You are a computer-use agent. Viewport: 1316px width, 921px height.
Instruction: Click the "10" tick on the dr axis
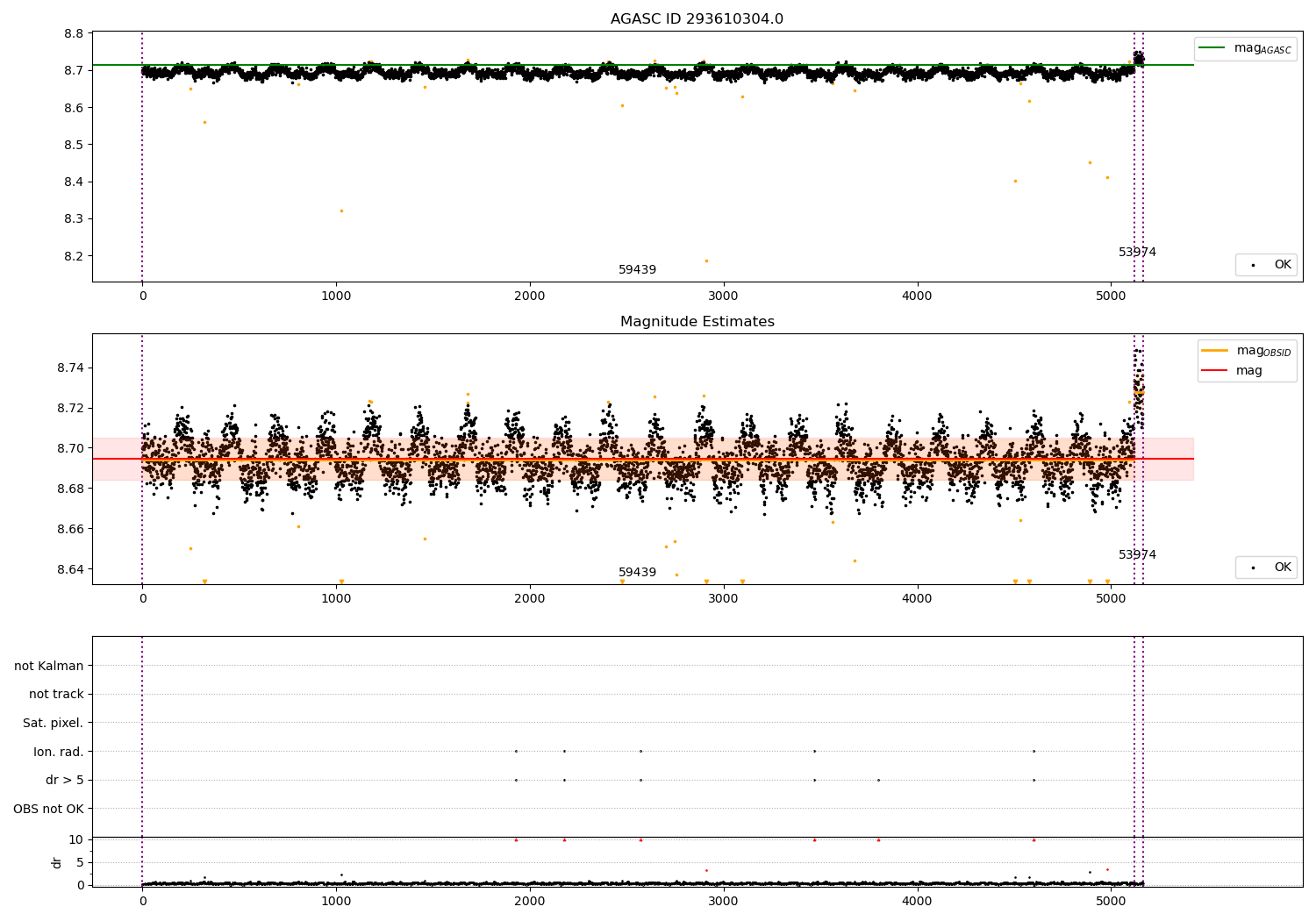(x=76, y=839)
